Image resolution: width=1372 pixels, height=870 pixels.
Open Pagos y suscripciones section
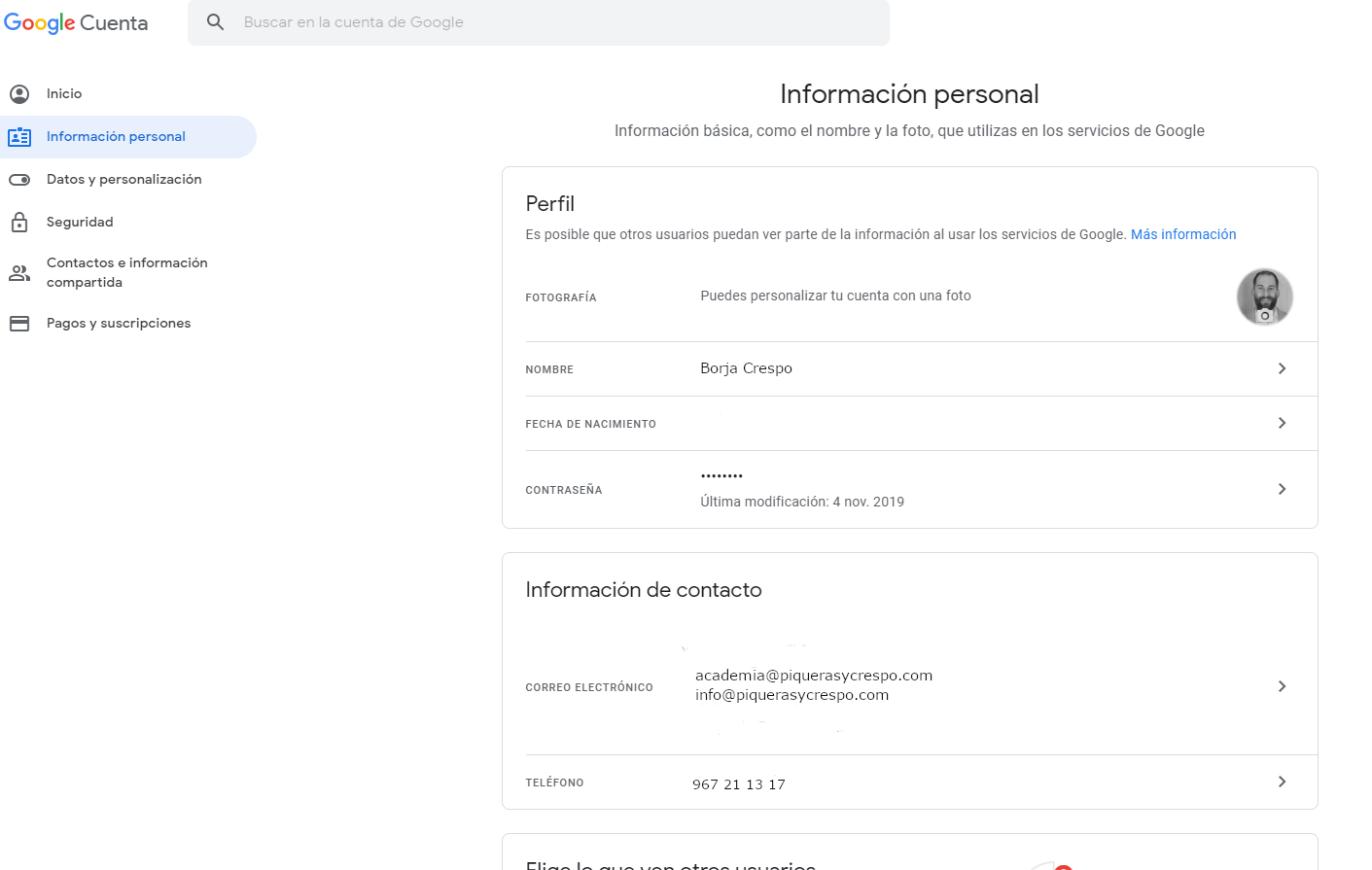(x=119, y=323)
